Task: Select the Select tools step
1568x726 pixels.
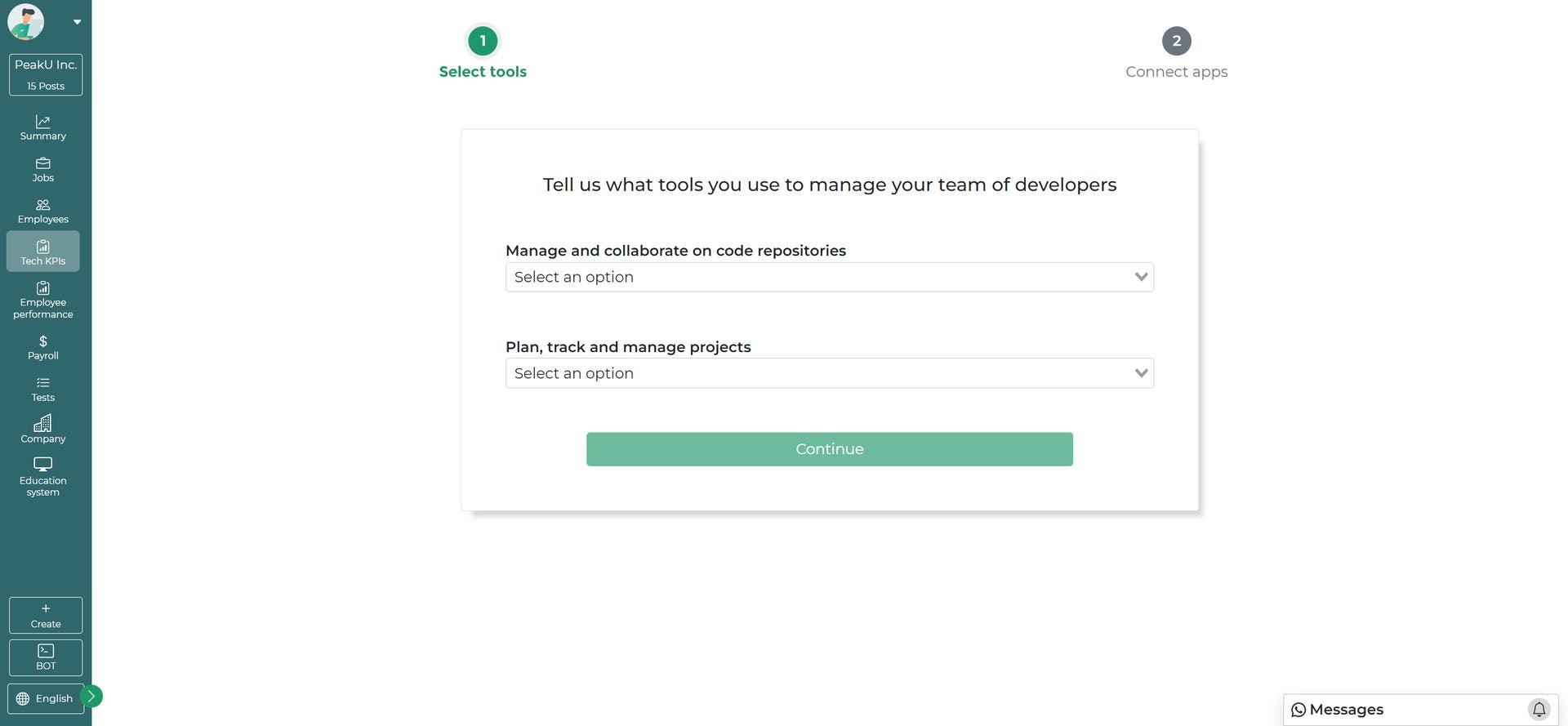Action: click(x=482, y=40)
